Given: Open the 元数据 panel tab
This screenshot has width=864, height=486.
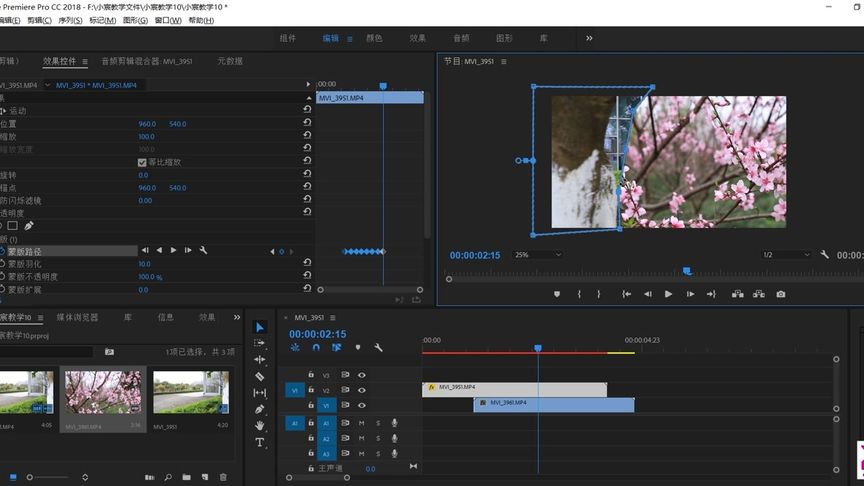Looking at the screenshot, I should tap(230, 61).
